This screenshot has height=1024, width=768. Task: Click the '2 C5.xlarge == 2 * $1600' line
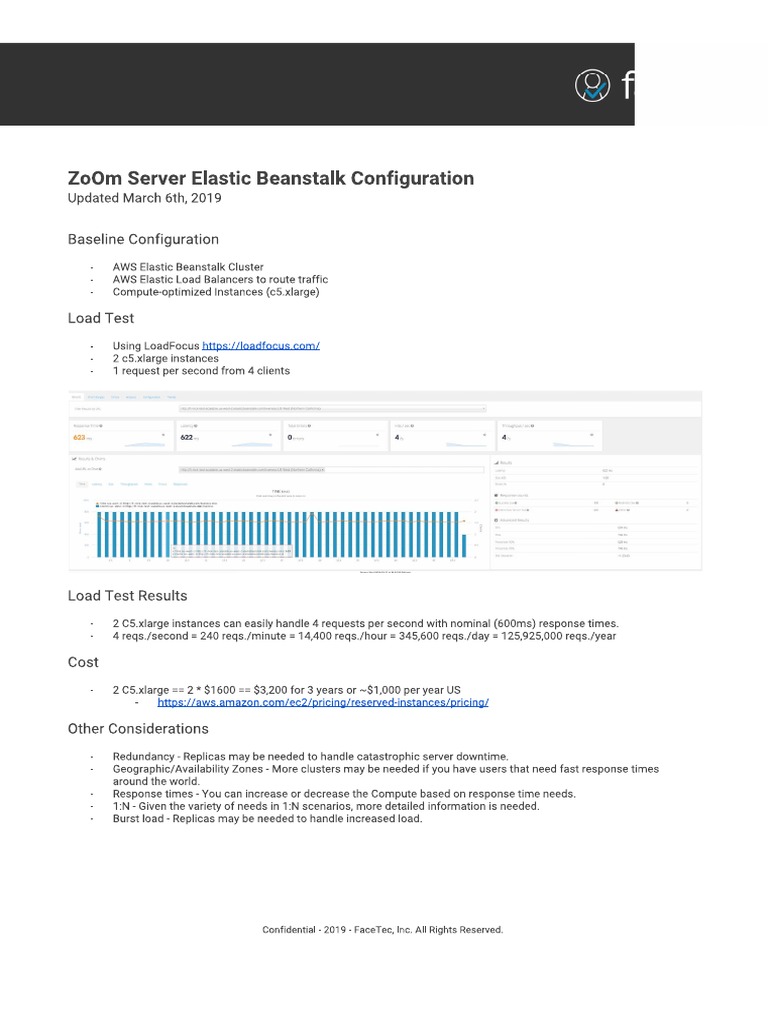coord(287,690)
